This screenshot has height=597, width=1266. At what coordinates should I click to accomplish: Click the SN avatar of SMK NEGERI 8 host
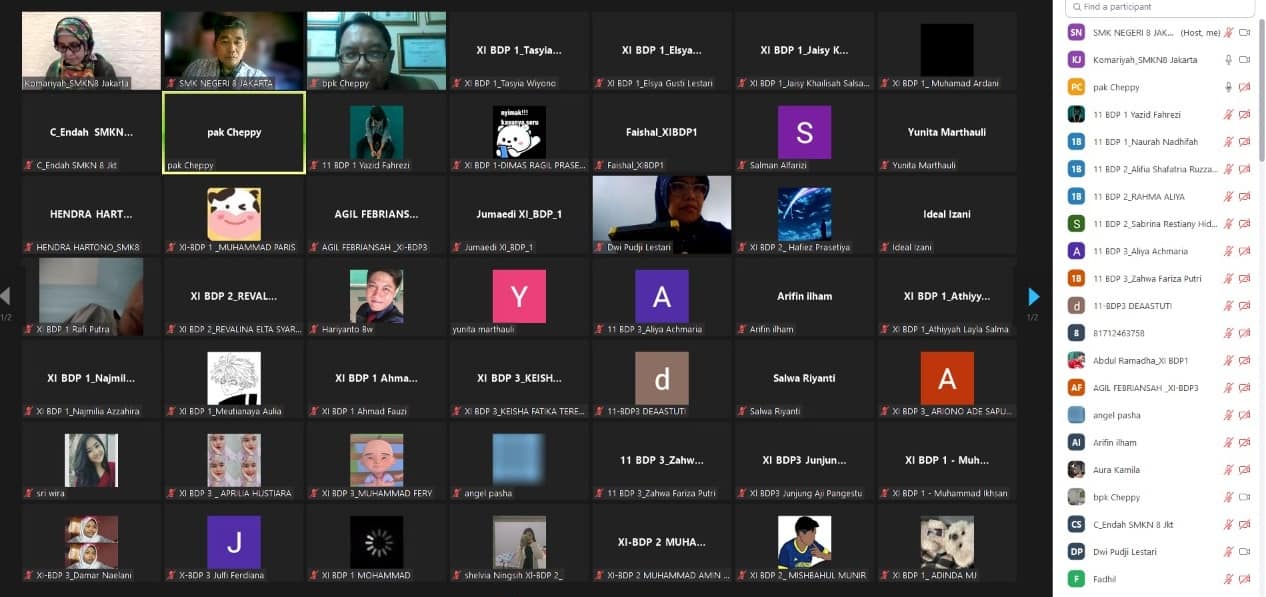[1076, 32]
